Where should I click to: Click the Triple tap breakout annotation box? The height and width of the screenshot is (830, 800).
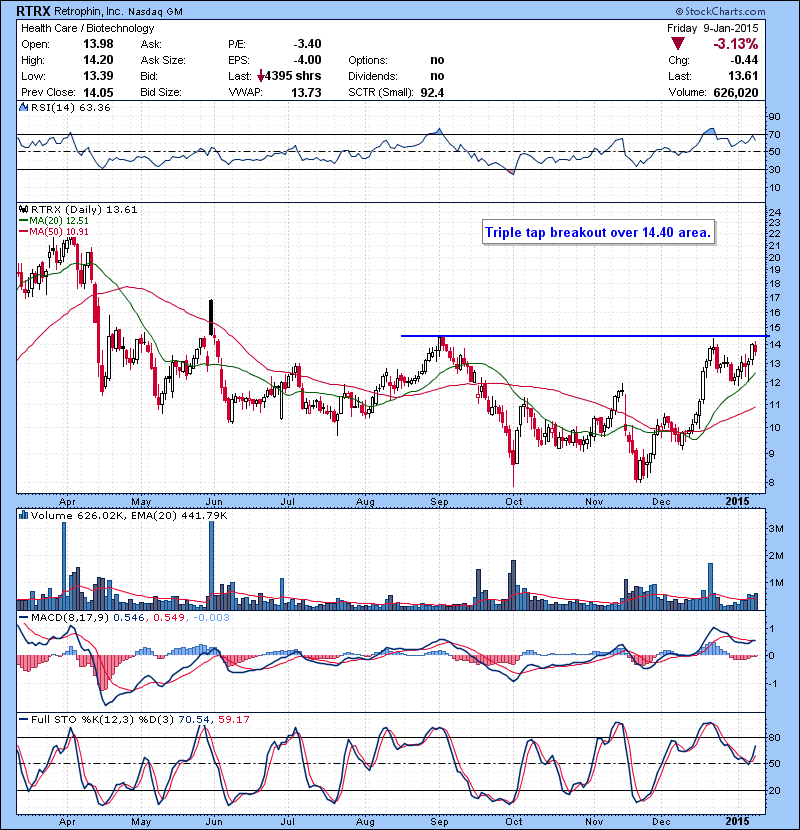click(x=598, y=232)
